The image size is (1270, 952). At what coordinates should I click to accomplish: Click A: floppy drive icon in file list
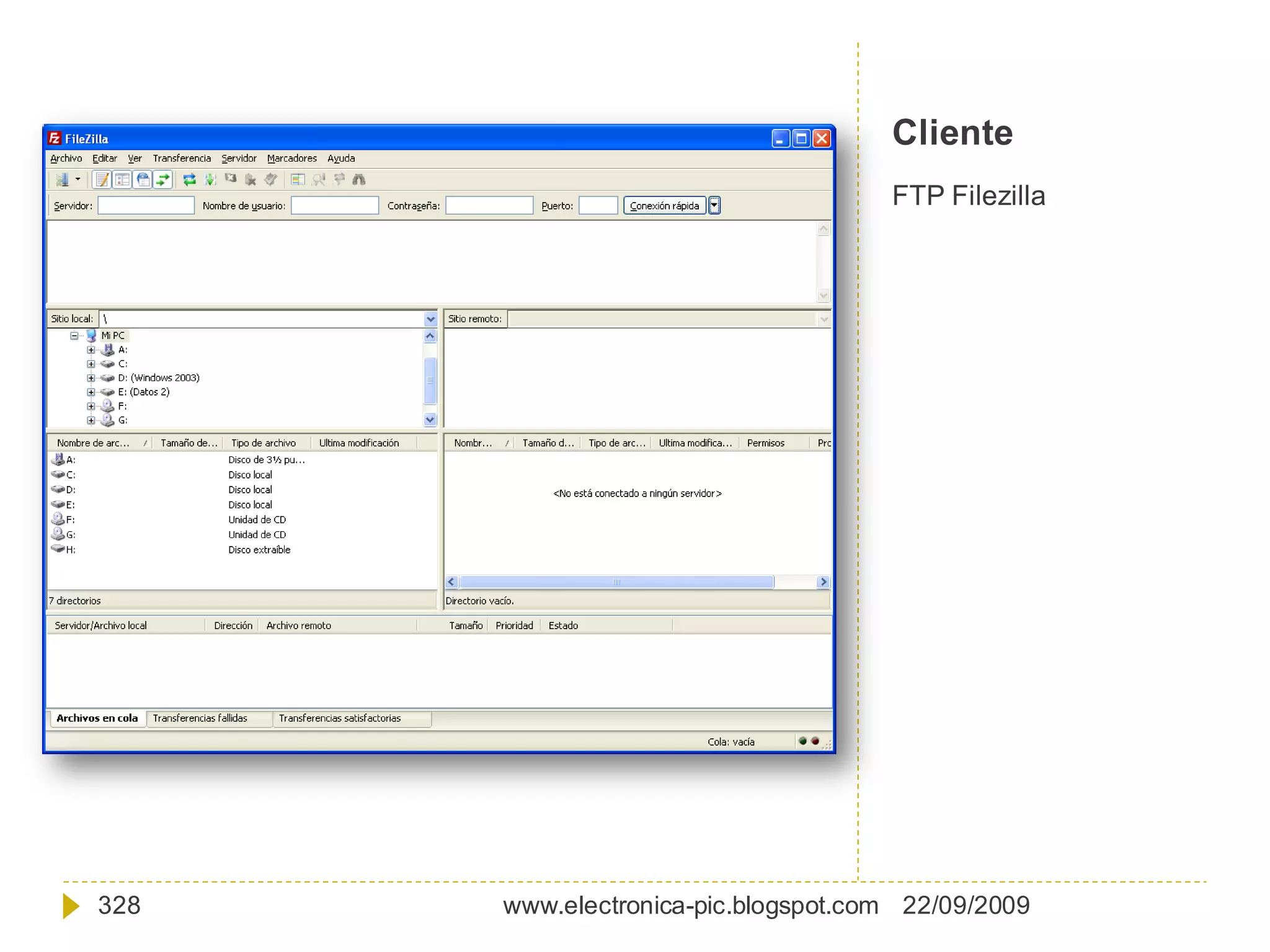58,459
